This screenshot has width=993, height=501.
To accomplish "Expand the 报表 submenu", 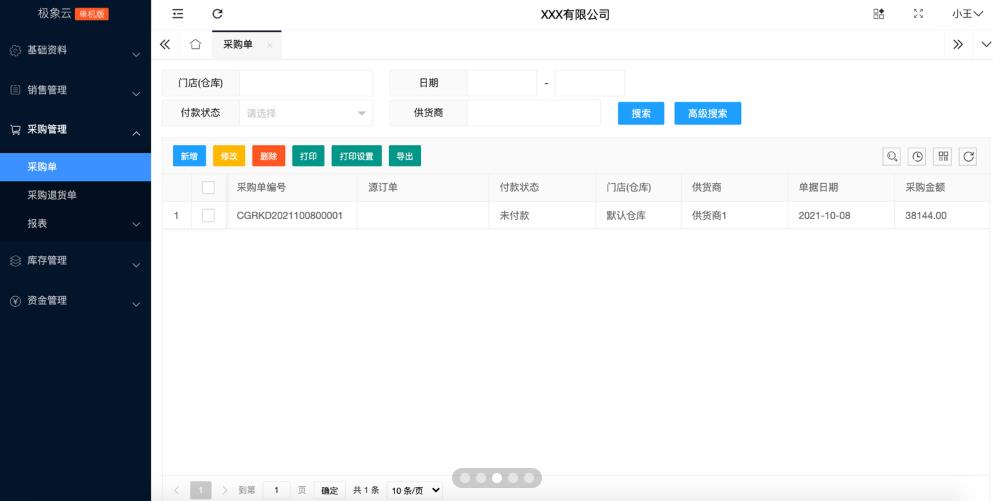I will 75,224.
